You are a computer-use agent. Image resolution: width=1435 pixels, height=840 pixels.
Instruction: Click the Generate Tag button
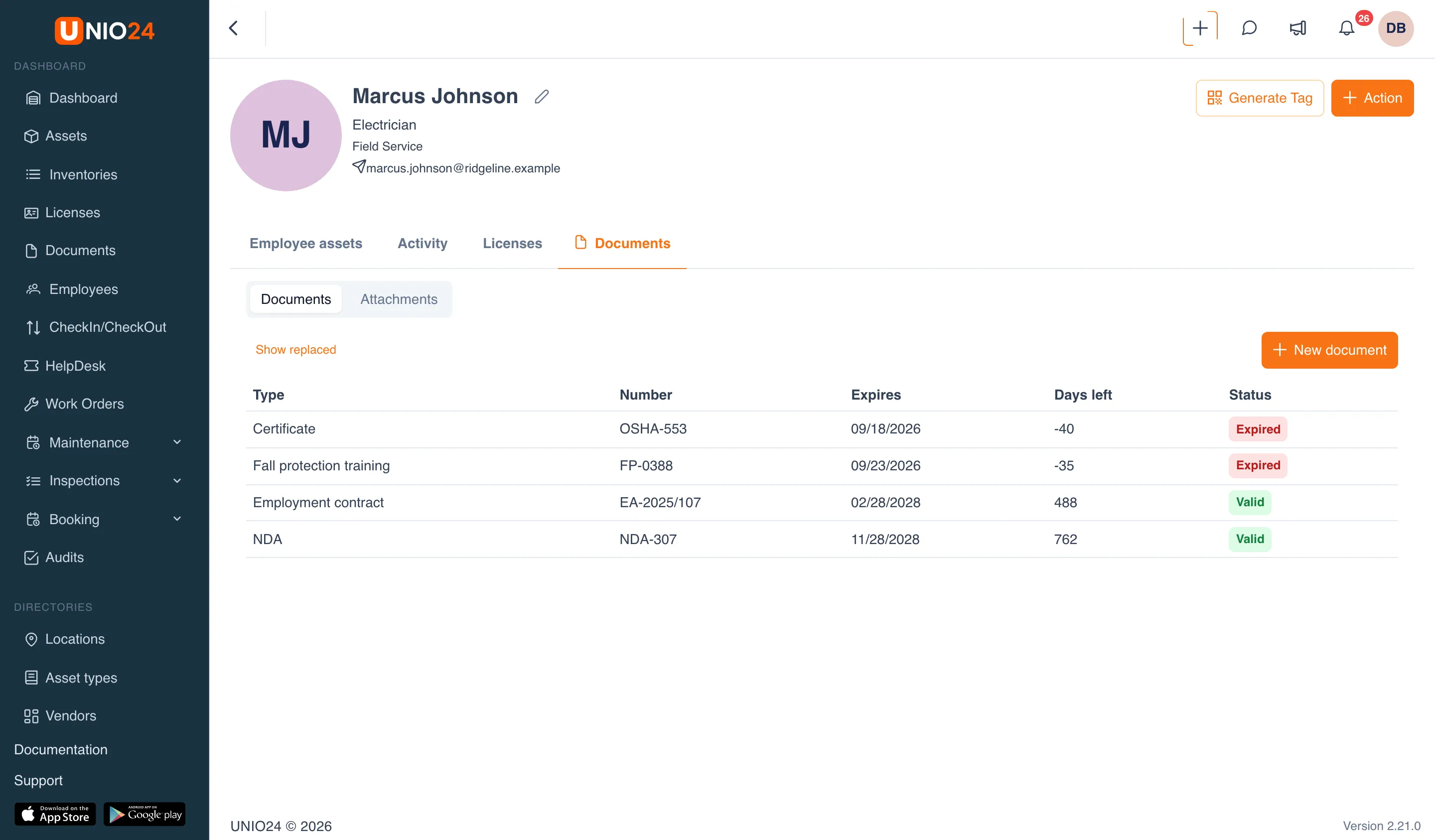tap(1259, 98)
